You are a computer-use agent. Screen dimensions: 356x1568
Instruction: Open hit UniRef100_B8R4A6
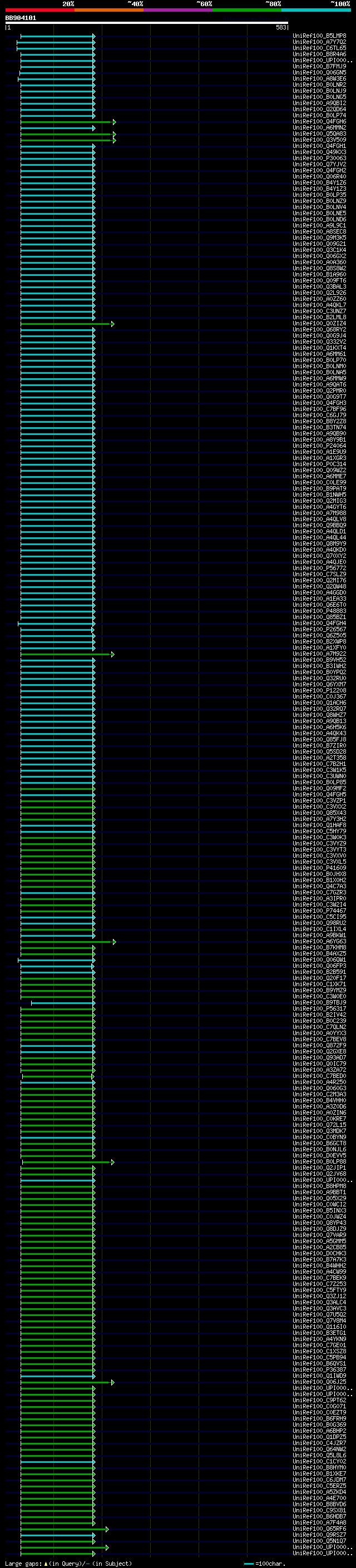coord(319,54)
